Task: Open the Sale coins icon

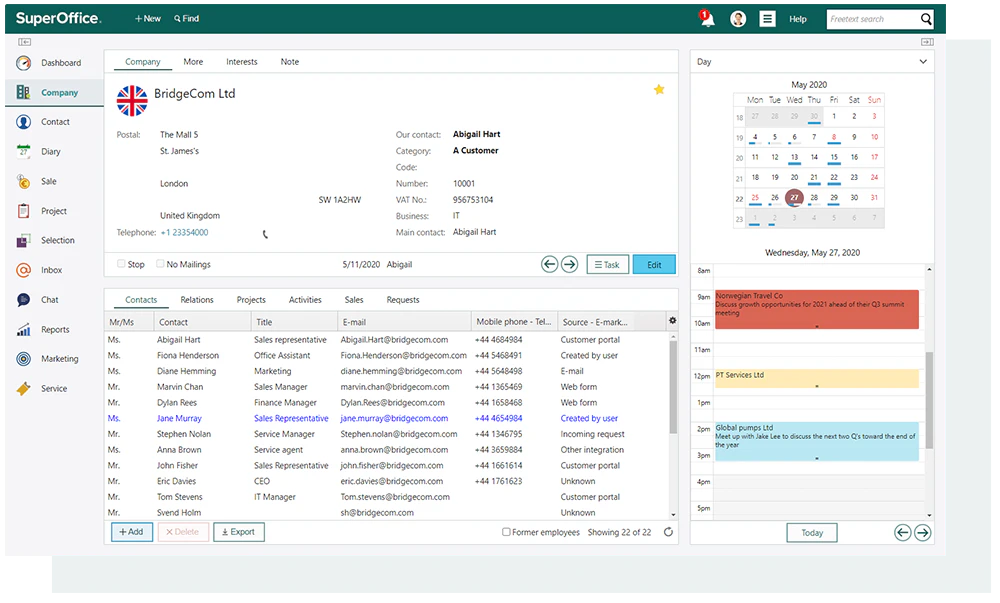Action: coord(24,181)
